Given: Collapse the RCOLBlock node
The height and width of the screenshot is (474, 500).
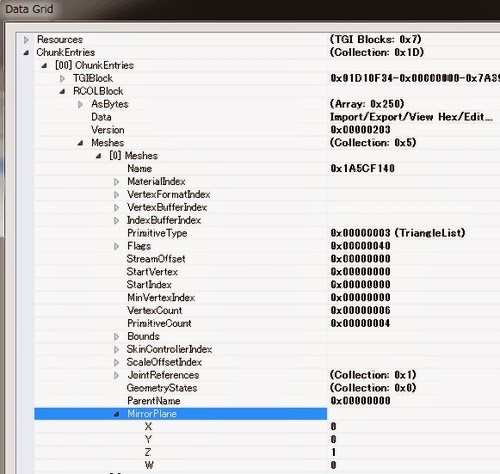Looking at the screenshot, I should (x=62, y=91).
